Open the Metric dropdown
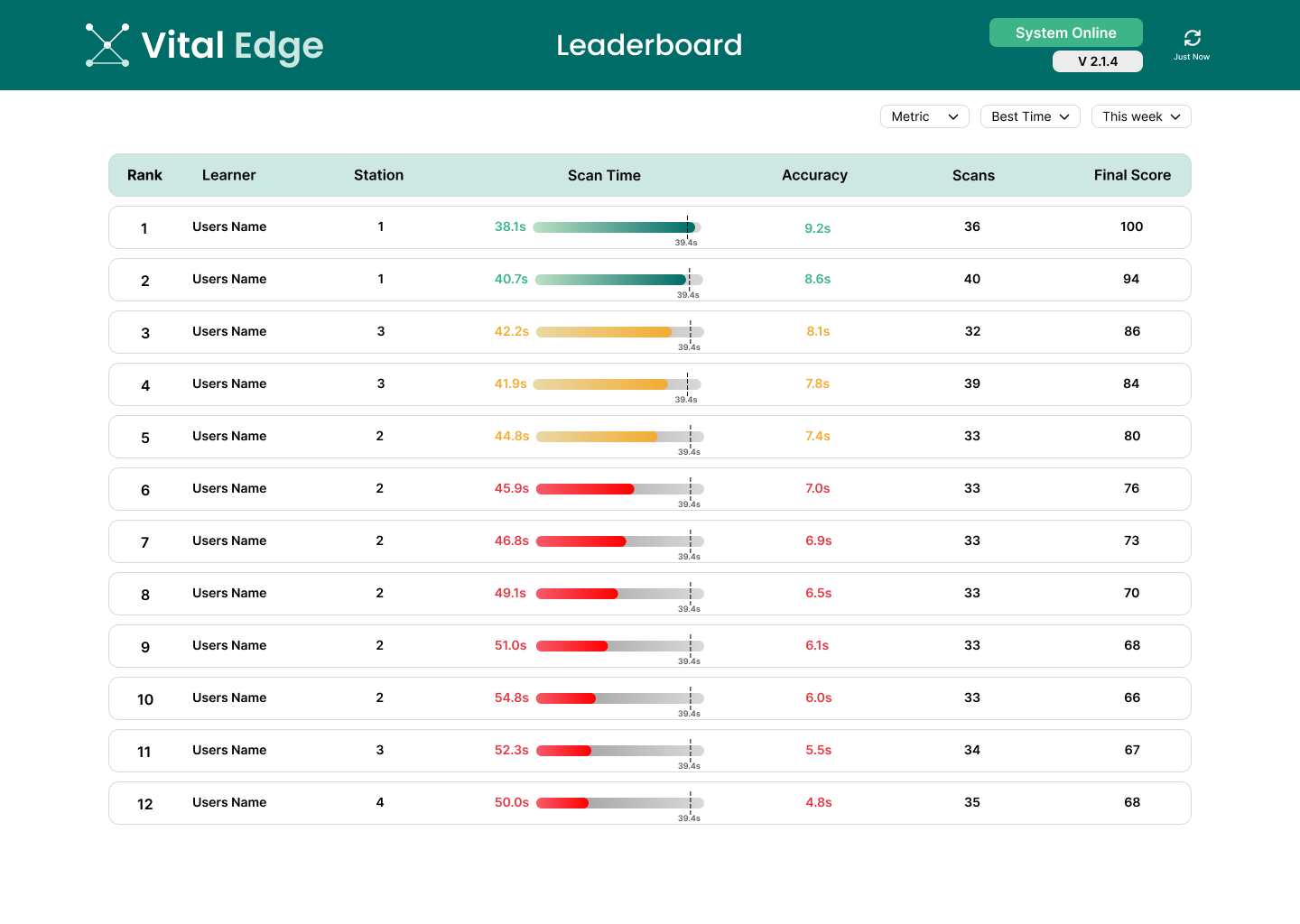 (924, 116)
